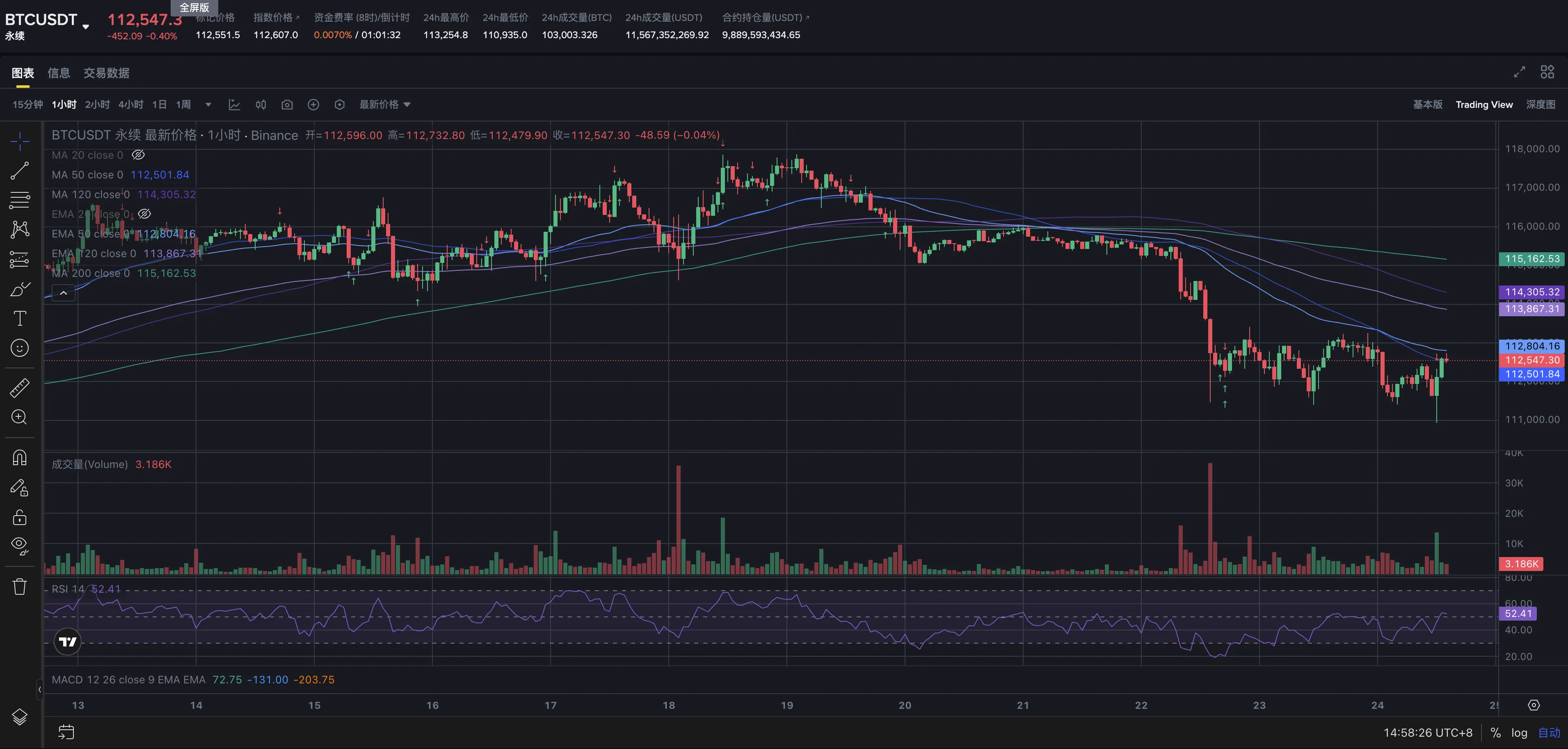1568x749 pixels.
Task: Select the ruler measure tool
Action: coord(19,388)
